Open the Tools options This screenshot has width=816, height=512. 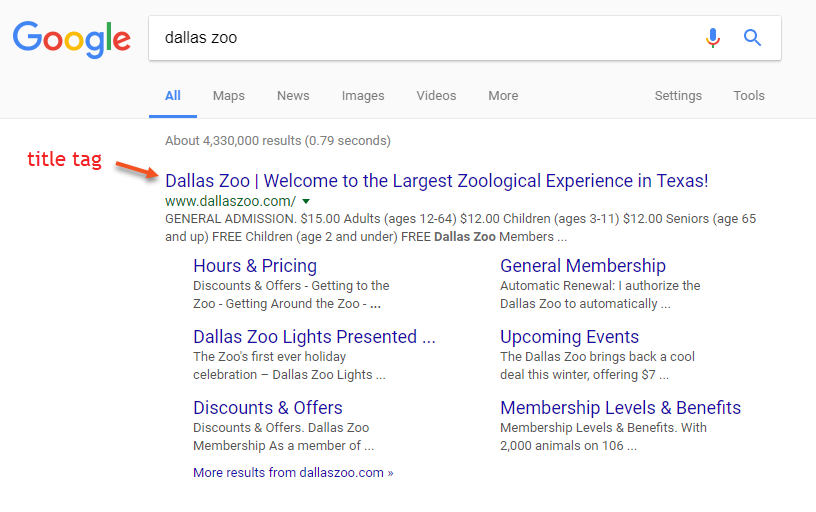749,96
